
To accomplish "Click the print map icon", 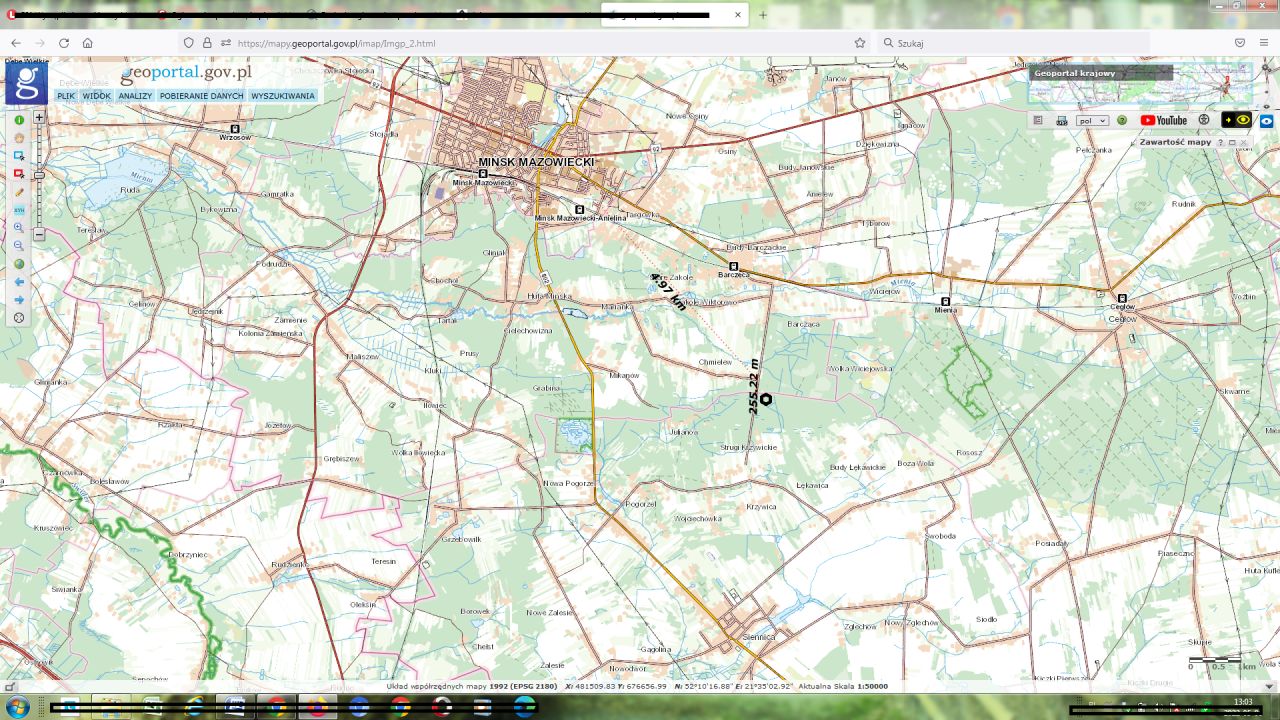I will coord(1062,120).
